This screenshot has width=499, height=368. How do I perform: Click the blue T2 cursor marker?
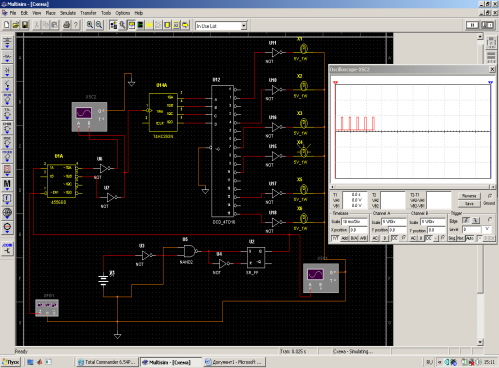490,82
